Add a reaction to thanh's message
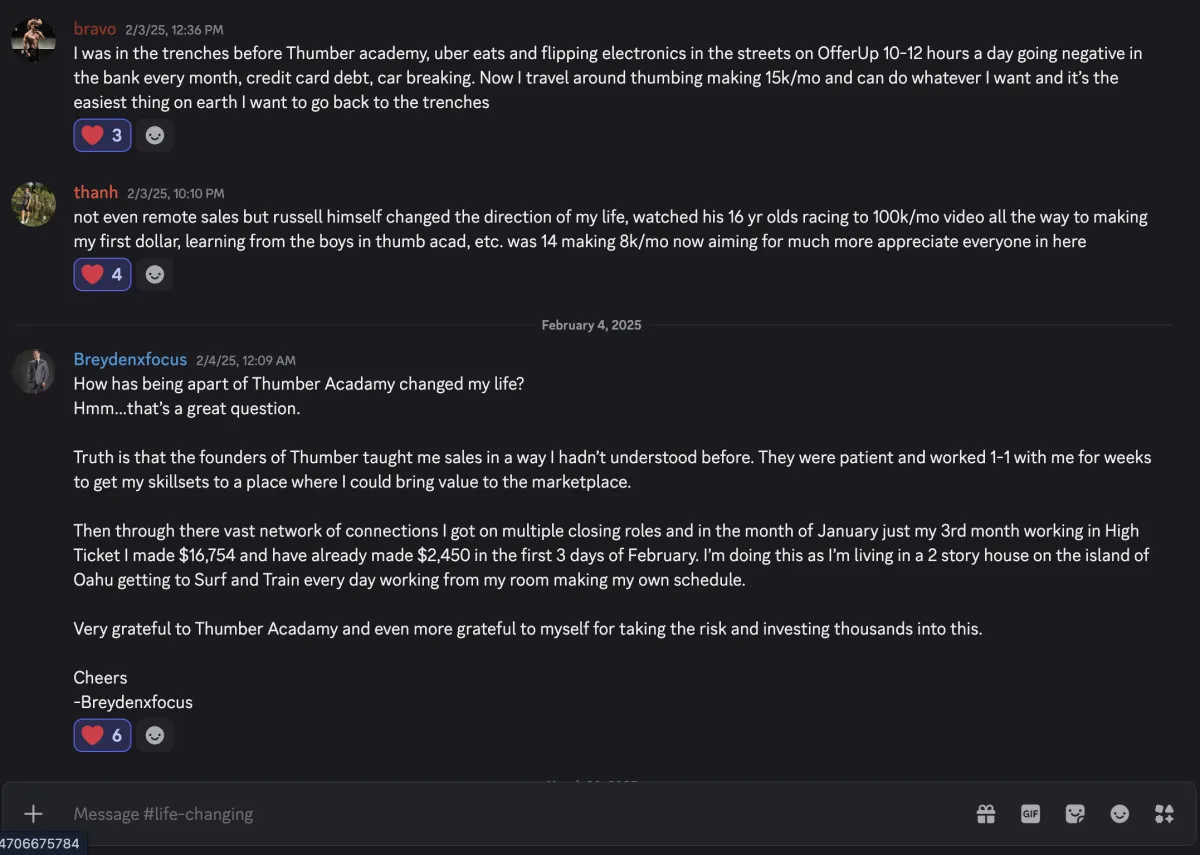 click(x=155, y=274)
